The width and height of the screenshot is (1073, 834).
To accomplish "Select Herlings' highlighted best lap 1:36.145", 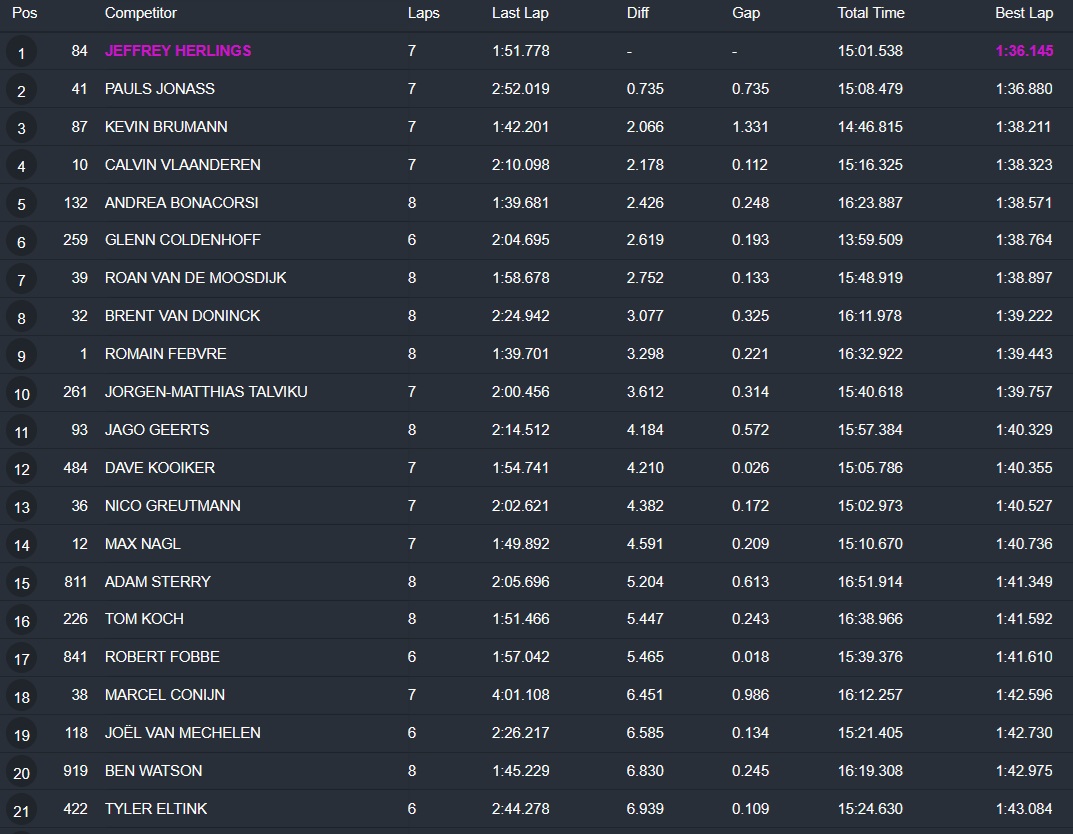I will pyautogui.click(x=1023, y=51).
